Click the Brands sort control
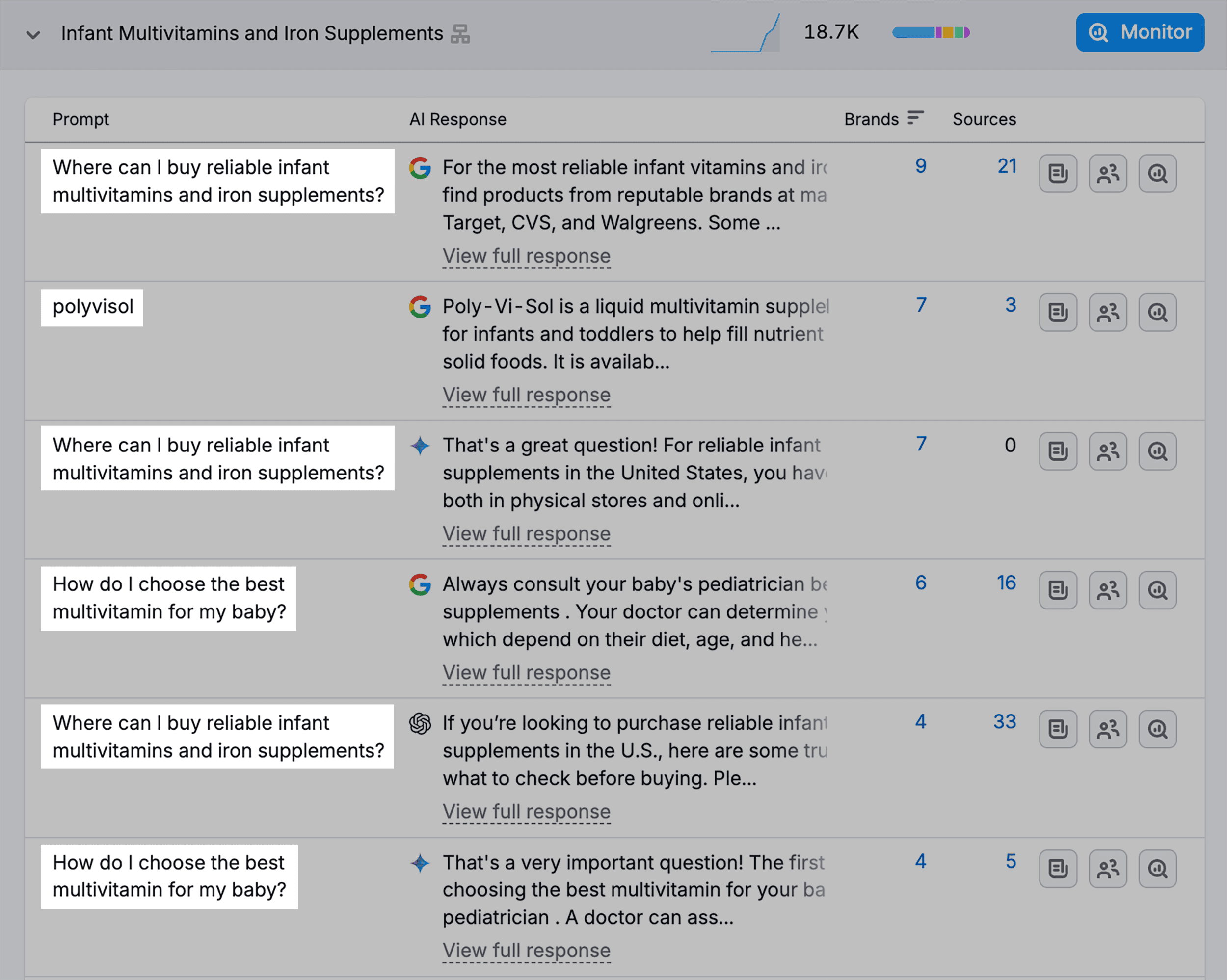The height and width of the screenshot is (980, 1227). coord(915,118)
